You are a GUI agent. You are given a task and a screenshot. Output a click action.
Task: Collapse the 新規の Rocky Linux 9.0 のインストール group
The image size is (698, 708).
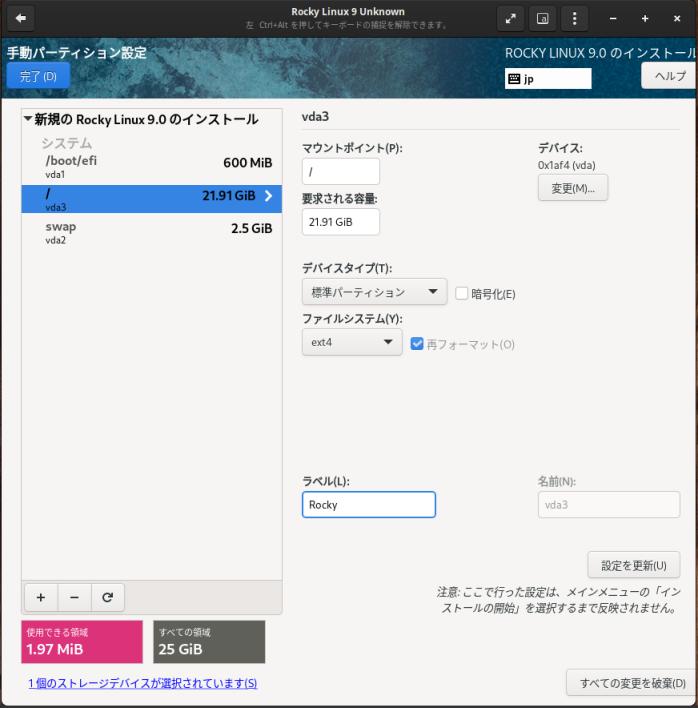click(x=28, y=119)
